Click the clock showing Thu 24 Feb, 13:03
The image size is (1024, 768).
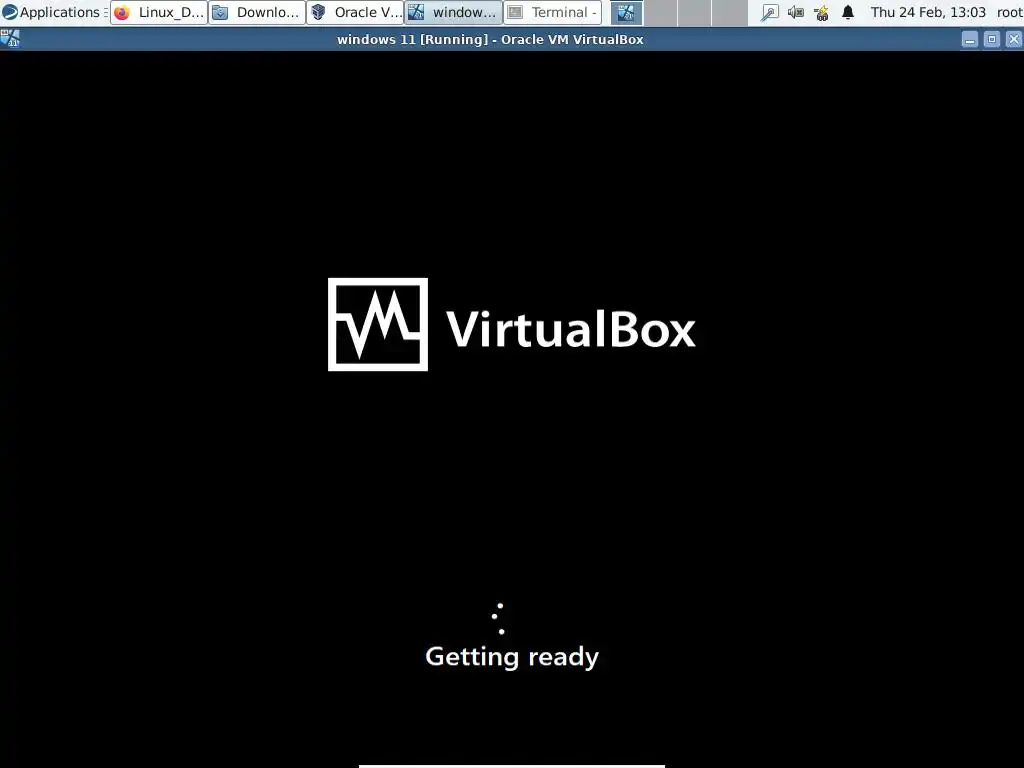coord(928,12)
